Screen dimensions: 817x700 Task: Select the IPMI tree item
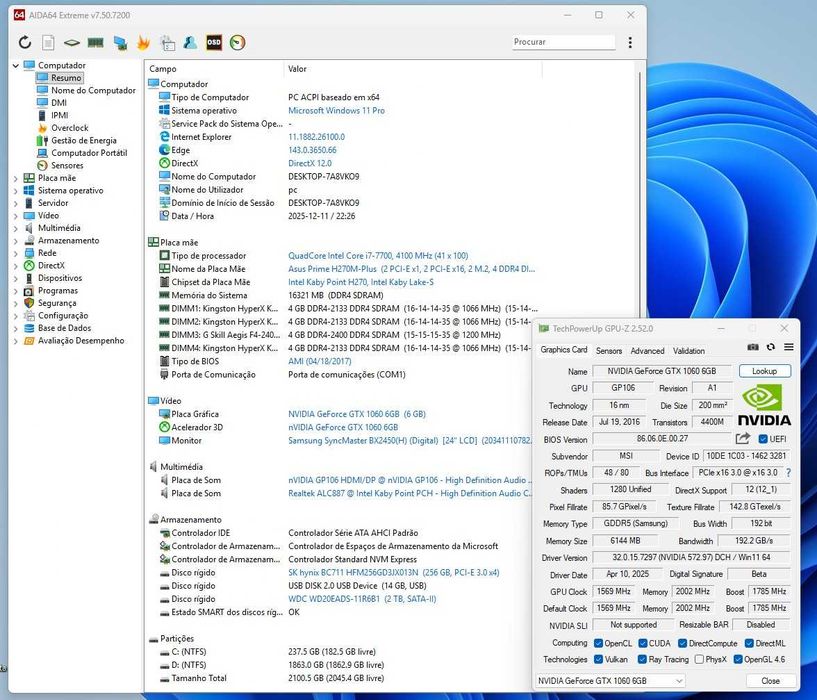[x=59, y=115]
